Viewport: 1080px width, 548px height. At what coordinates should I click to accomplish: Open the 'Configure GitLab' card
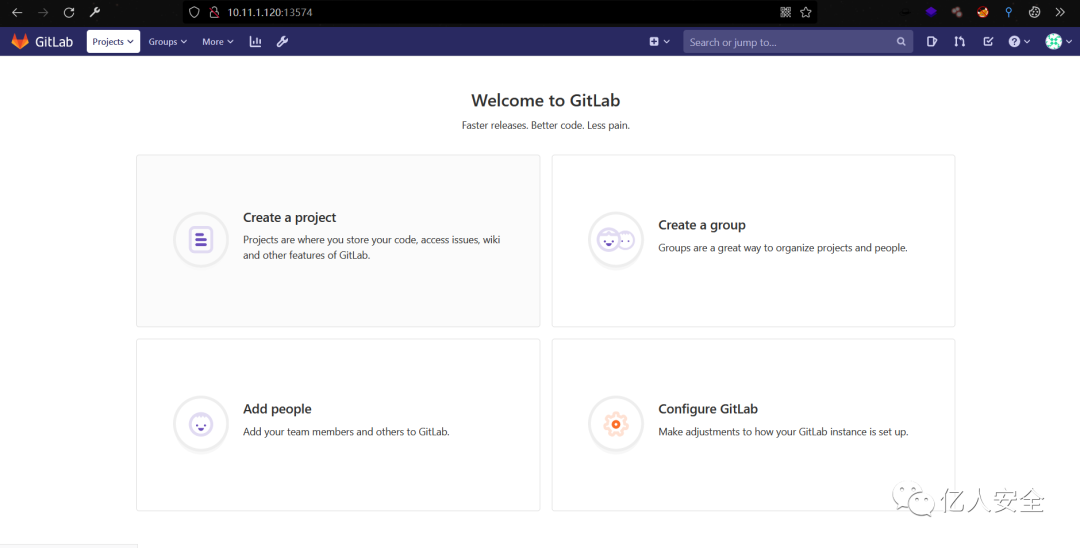coord(754,425)
